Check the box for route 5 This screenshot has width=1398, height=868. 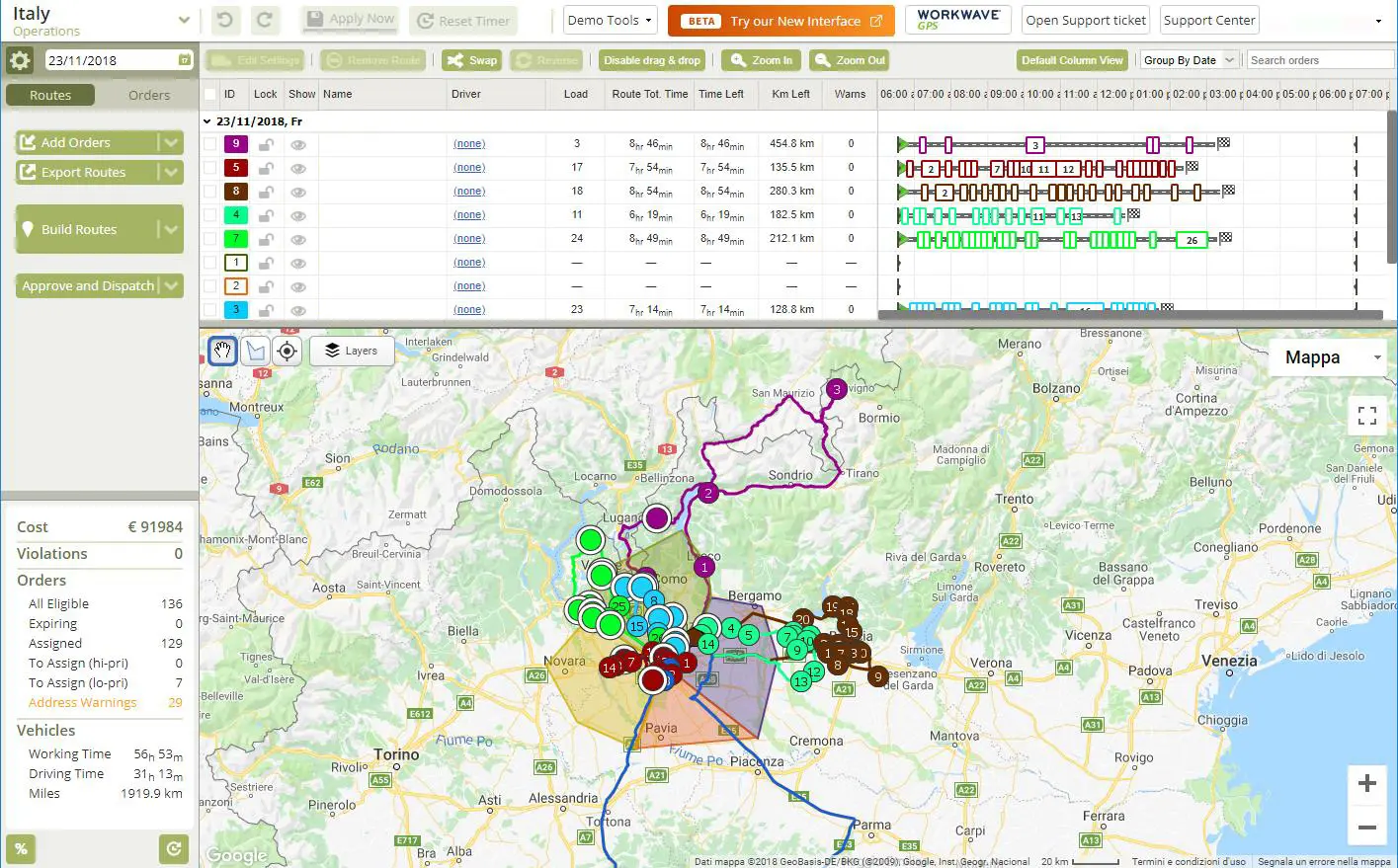pos(209,168)
